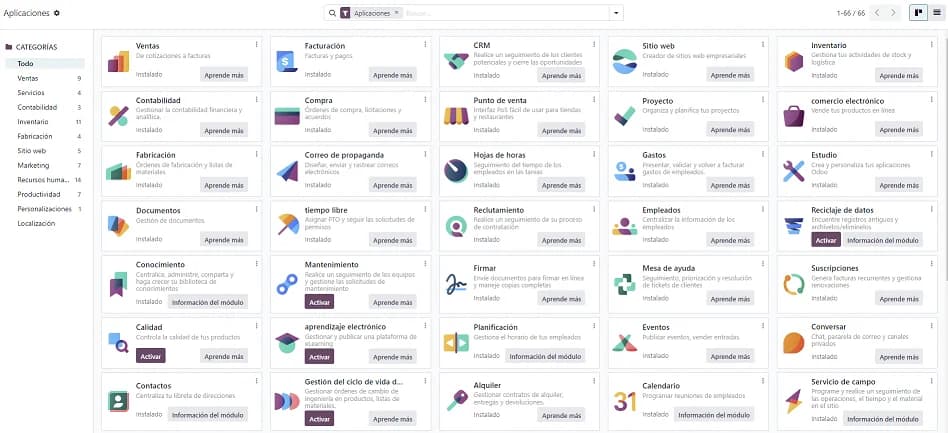948x433 pixels.
Task: Click the Punto de venta app icon
Action: 456,116
